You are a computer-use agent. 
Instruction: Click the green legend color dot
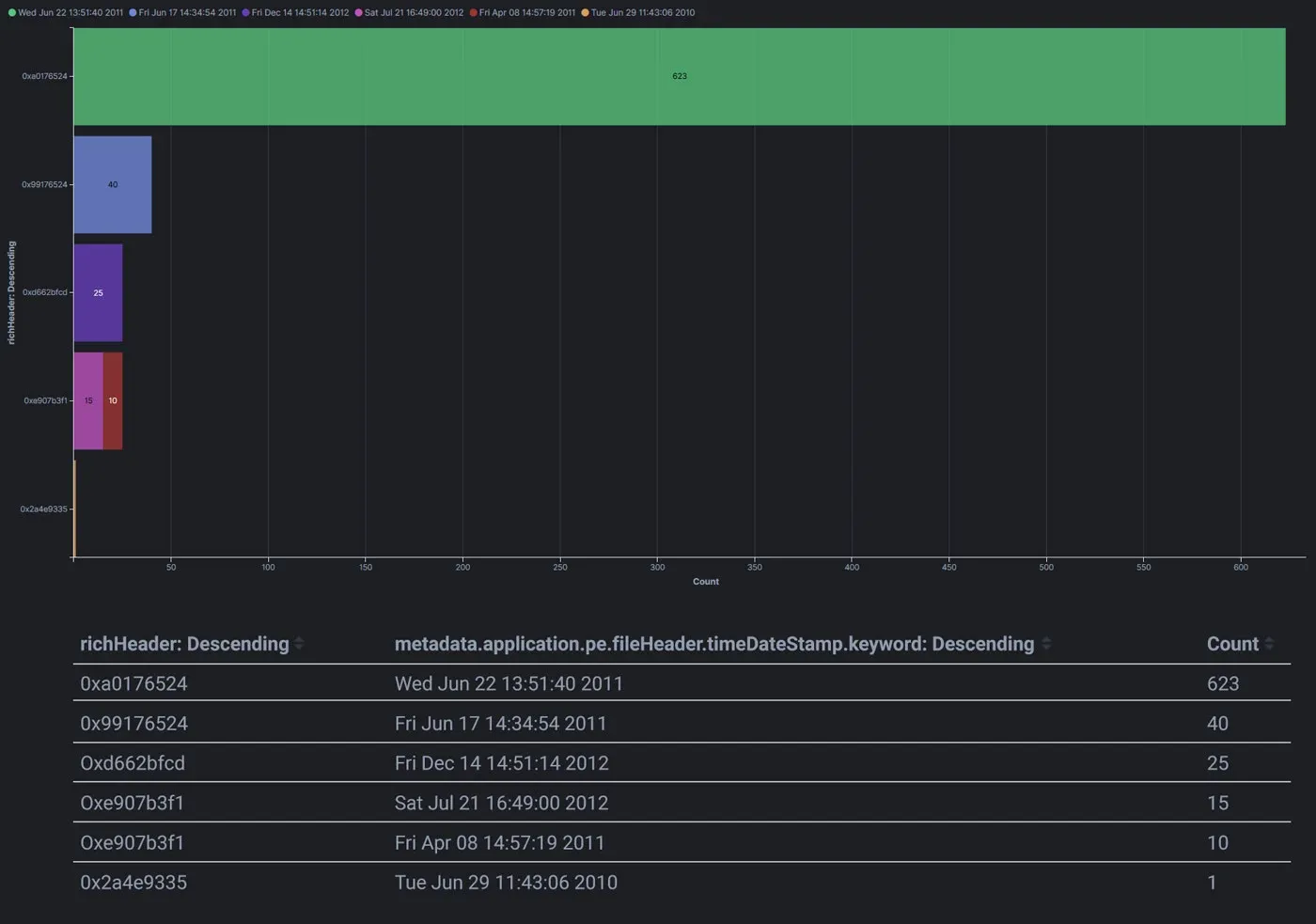pyautogui.click(x=11, y=12)
